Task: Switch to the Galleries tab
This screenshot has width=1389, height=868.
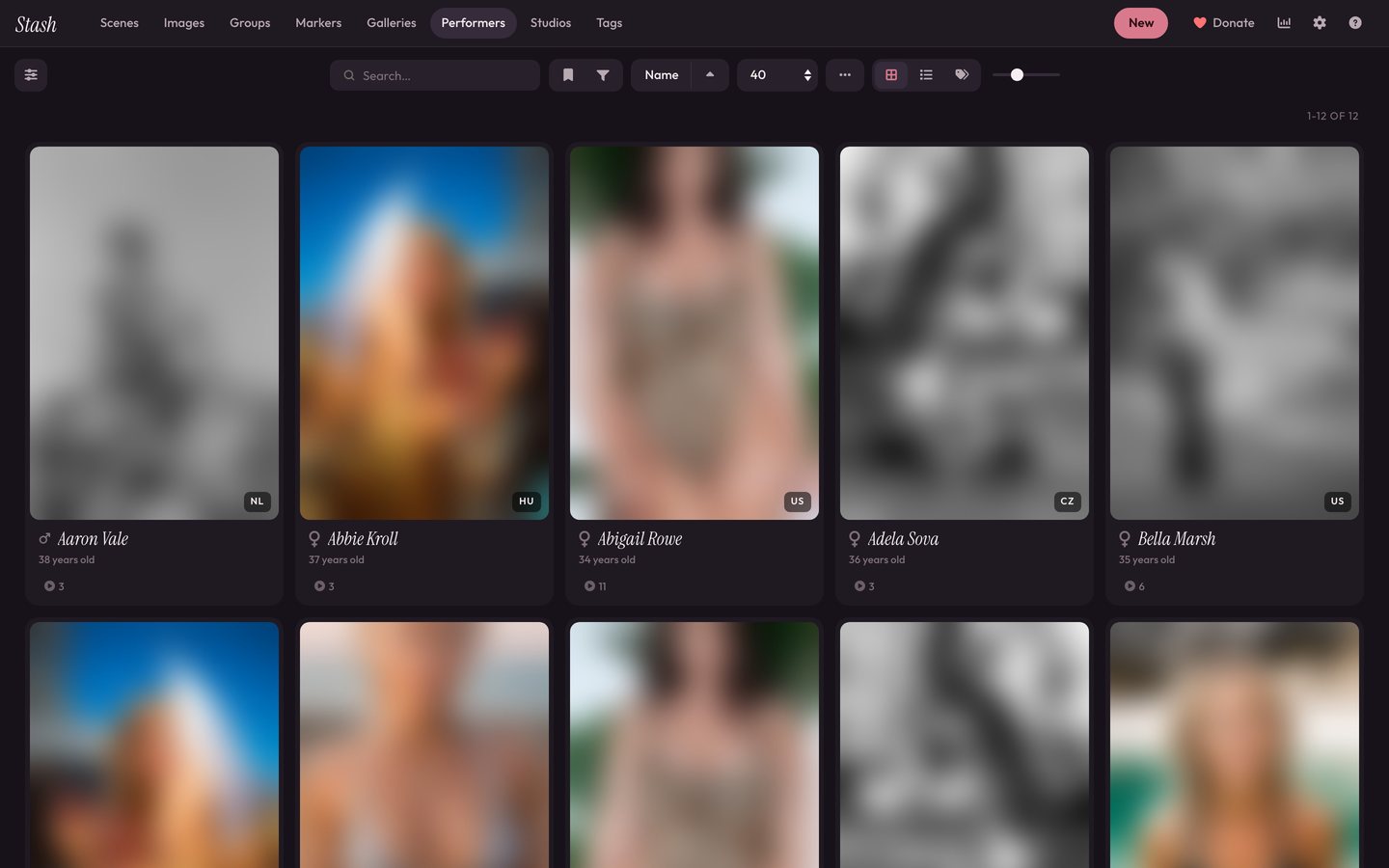Action: (x=392, y=23)
